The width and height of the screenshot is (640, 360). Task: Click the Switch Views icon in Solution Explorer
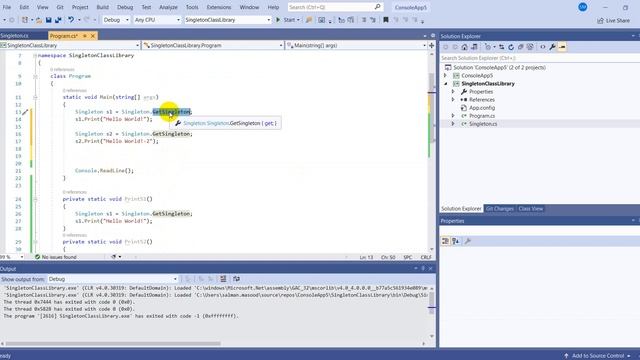coord(474,47)
